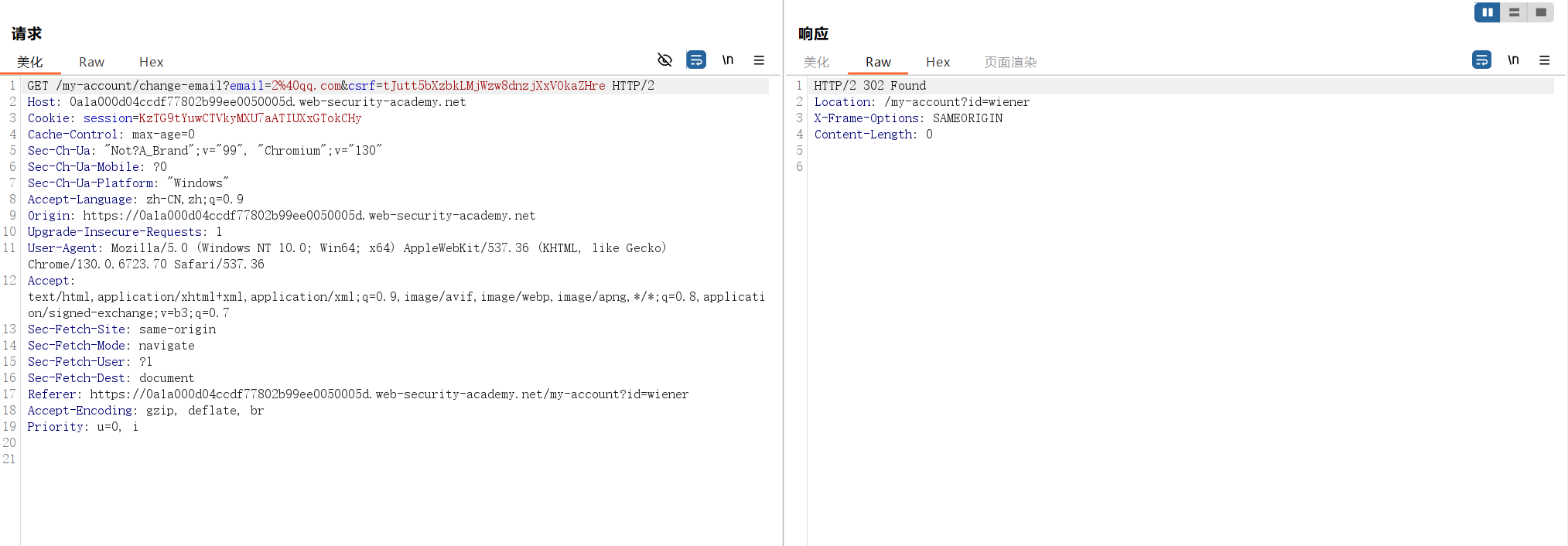Click the GET request line in the editor

340,86
